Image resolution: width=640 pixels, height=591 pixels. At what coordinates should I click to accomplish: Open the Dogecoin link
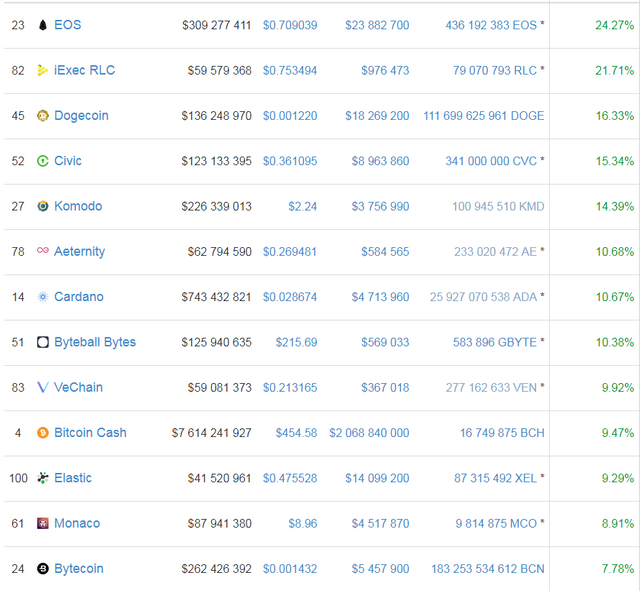pos(81,116)
